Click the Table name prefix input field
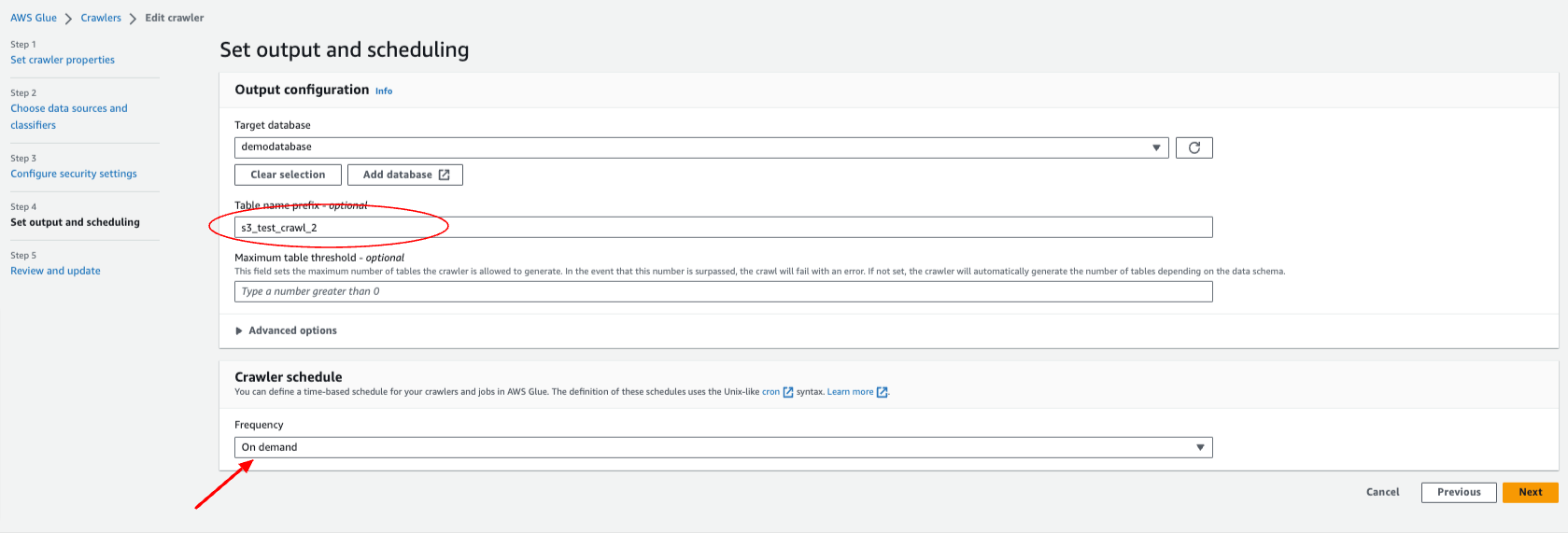The image size is (1568, 533). (x=723, y=227)
